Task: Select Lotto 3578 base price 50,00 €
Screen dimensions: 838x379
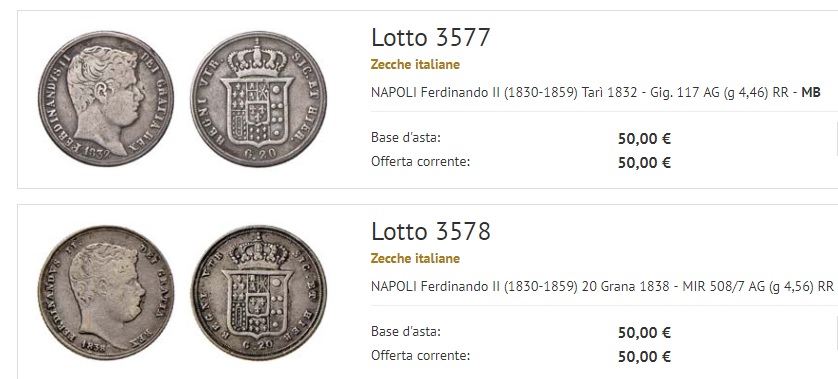Action: click(x=644, y=333)
